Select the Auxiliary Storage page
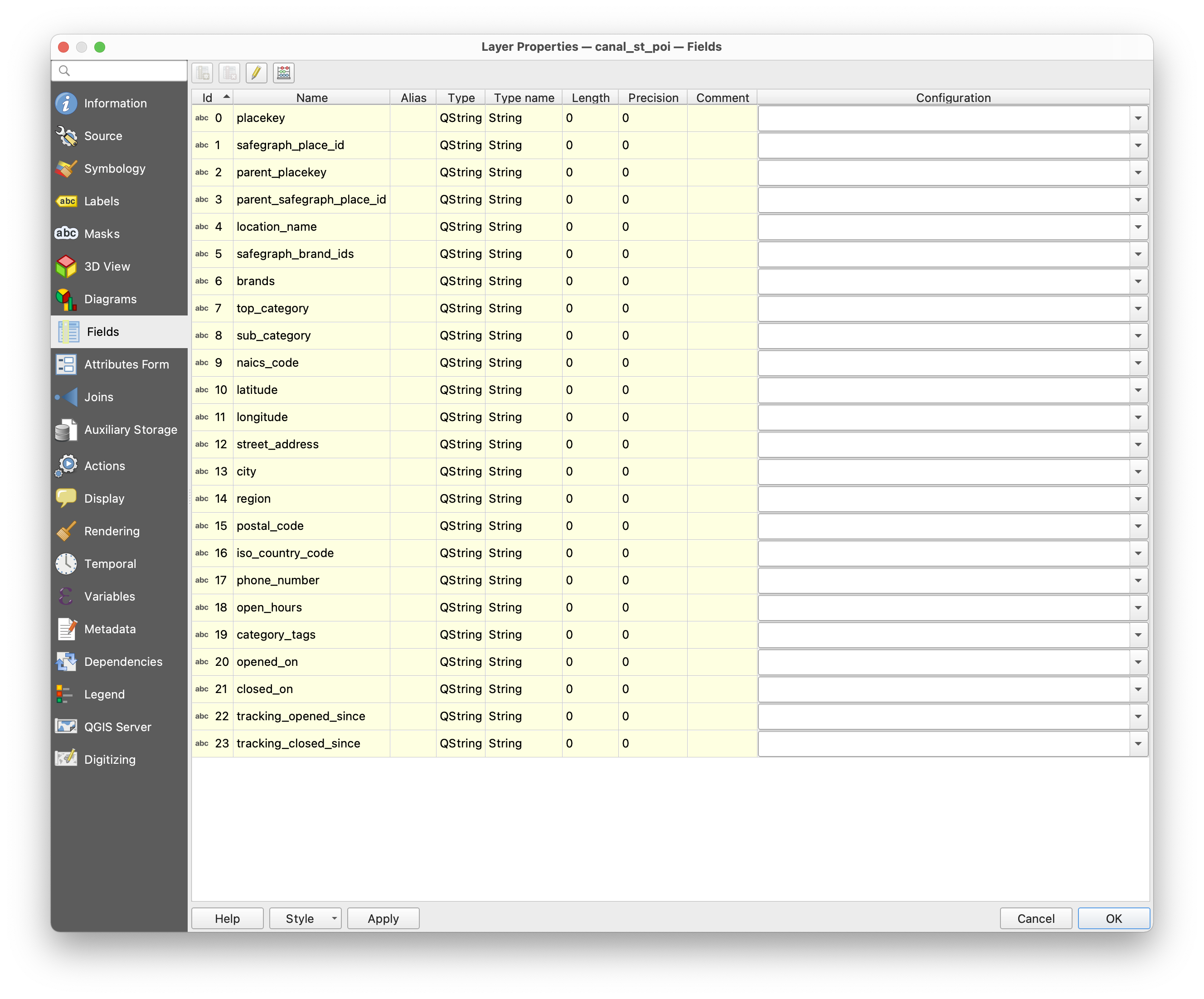Image resolution: width=1204 pixels, height=999 pixels. 130,429
